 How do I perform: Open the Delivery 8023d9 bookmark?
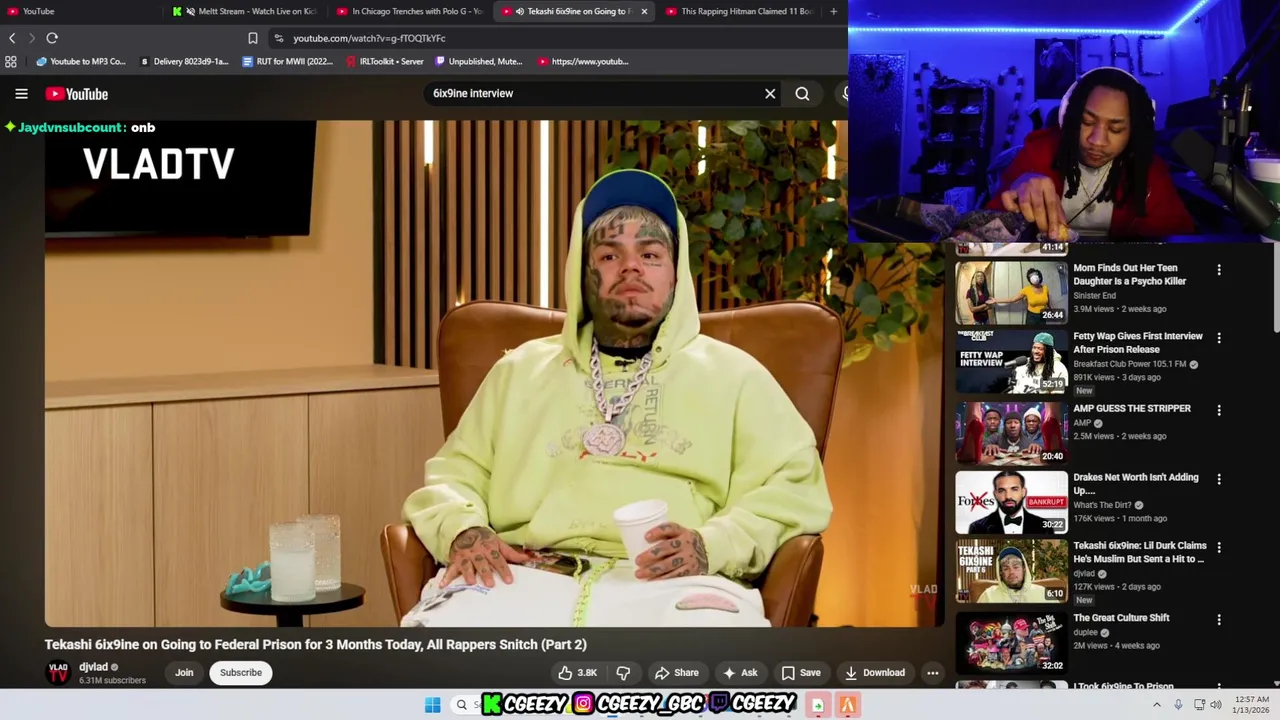(x=184, y=61)
